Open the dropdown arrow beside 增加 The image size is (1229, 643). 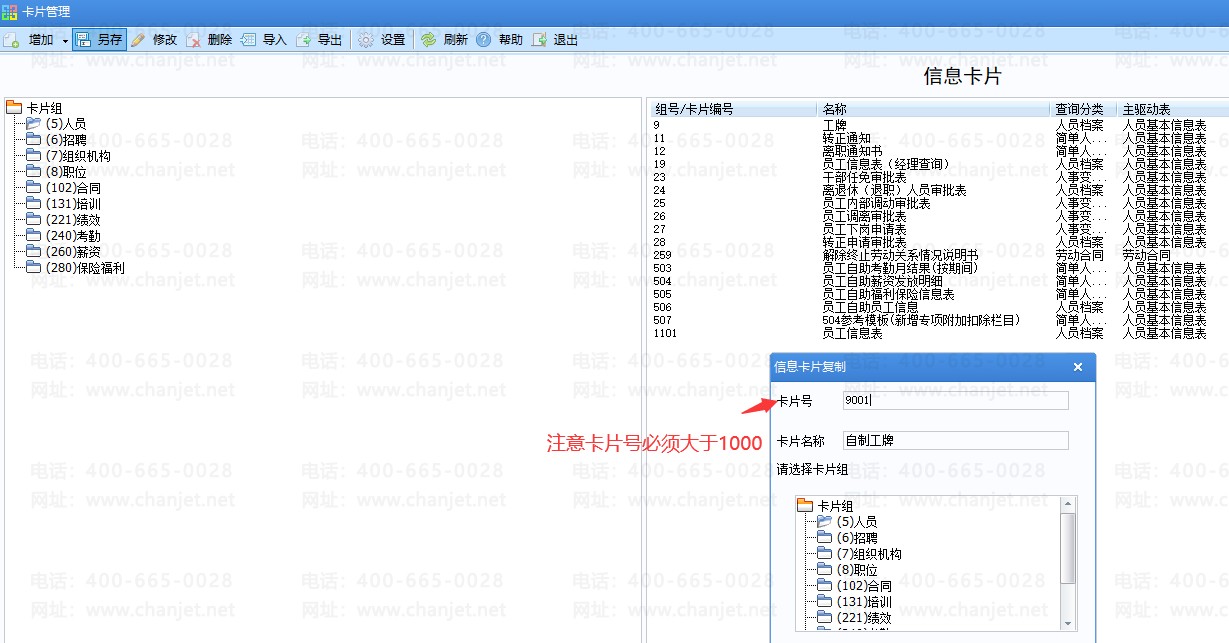pos(65,41)
